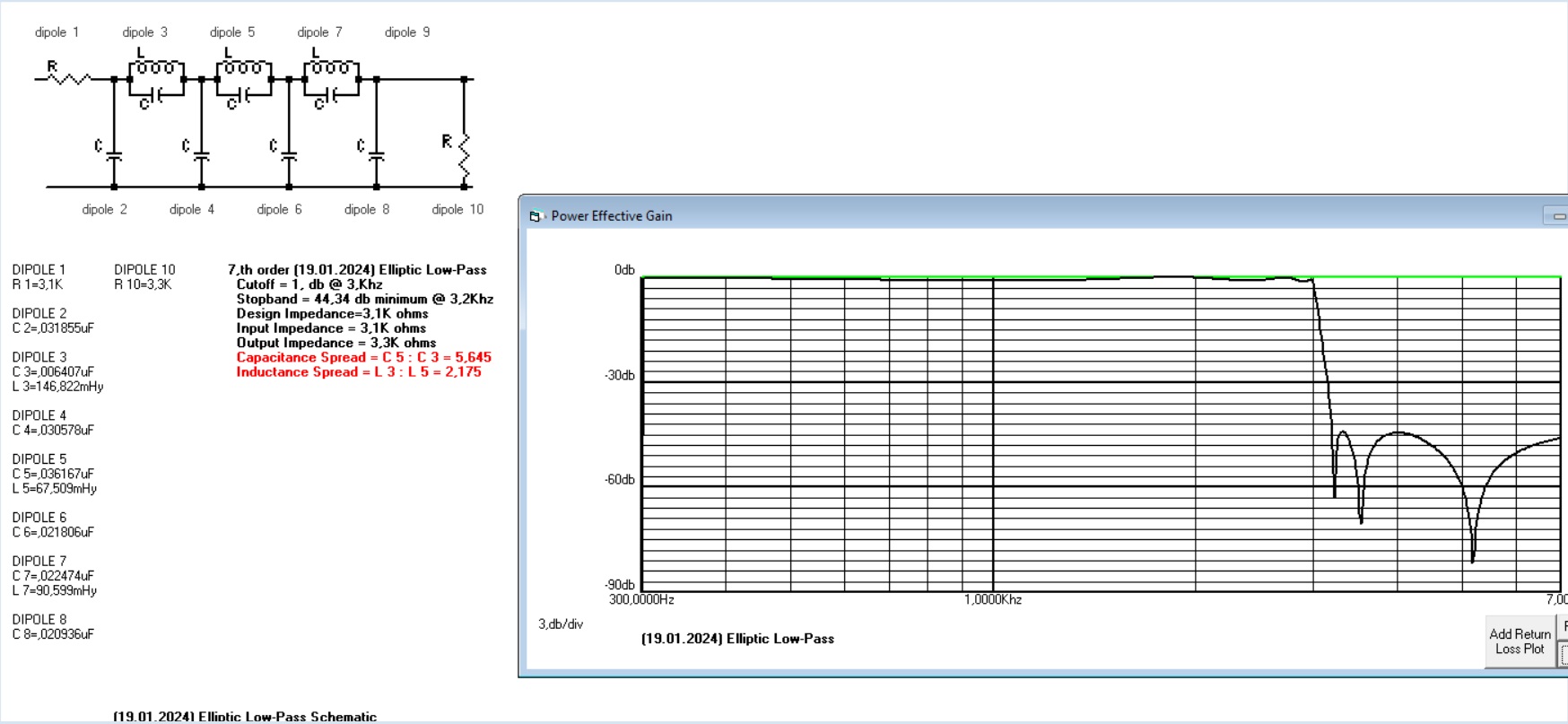Click the Power Effective Gain window icon
Image resolution: width=1568 pixels, height=724 pixels.
tap(536, 216)
